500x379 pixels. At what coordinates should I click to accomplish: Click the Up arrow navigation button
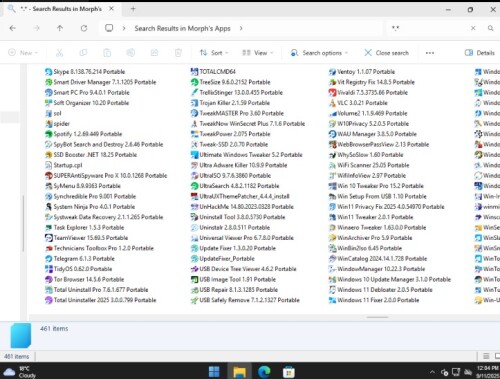coord(60,28)
